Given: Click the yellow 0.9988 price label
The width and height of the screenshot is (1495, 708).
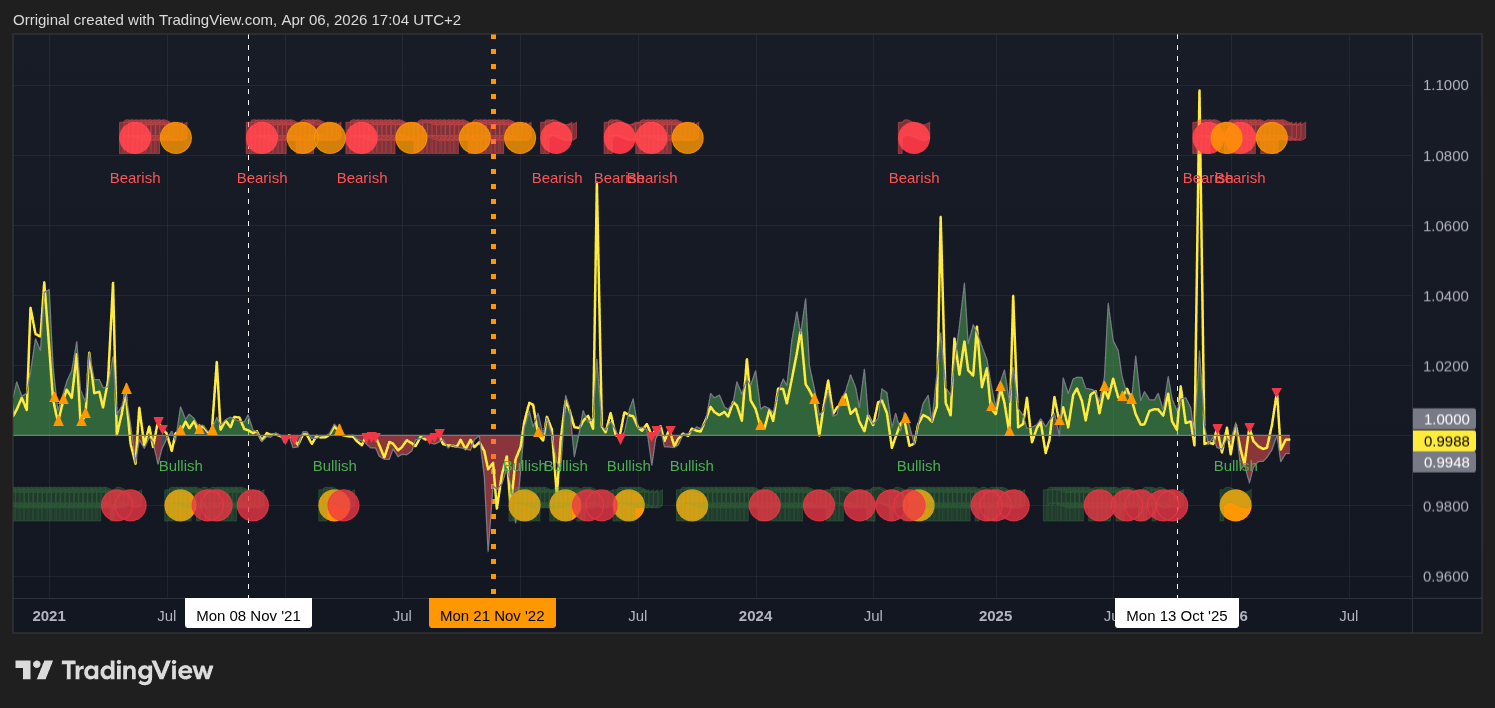Looking at the screenshot, I should (1444, 441).
